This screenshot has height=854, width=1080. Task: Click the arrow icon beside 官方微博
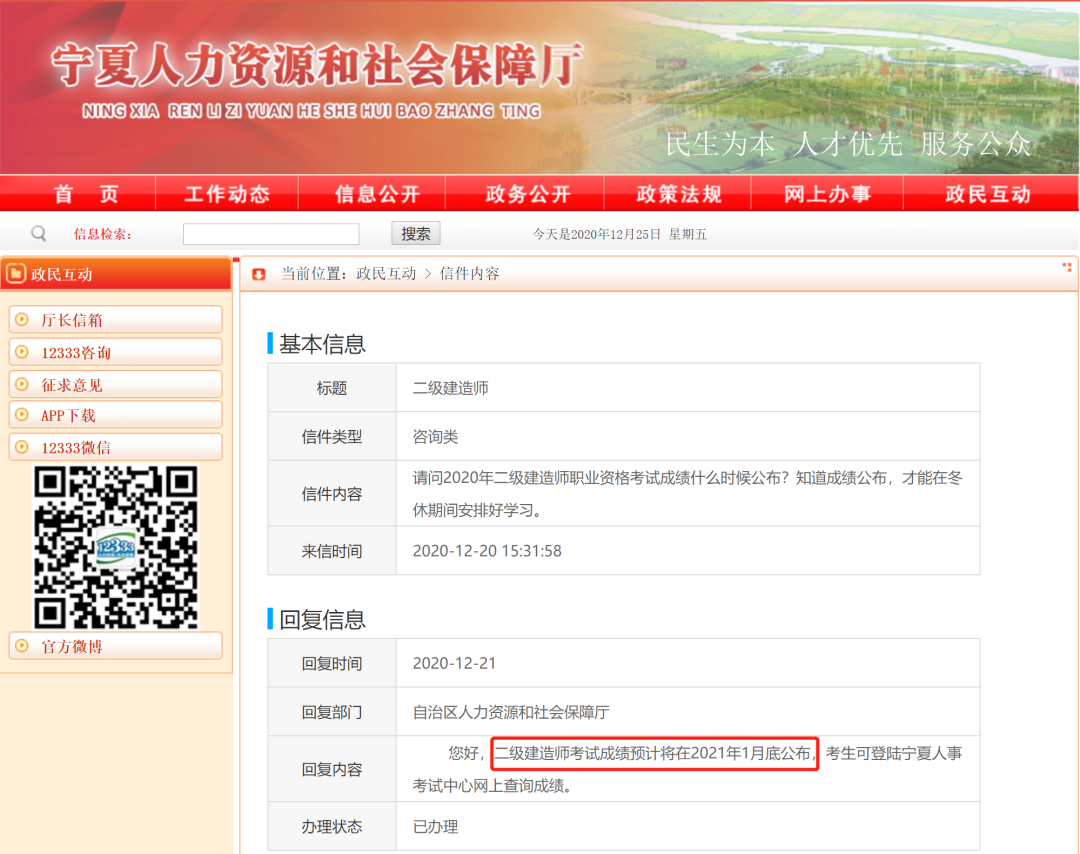22,646
